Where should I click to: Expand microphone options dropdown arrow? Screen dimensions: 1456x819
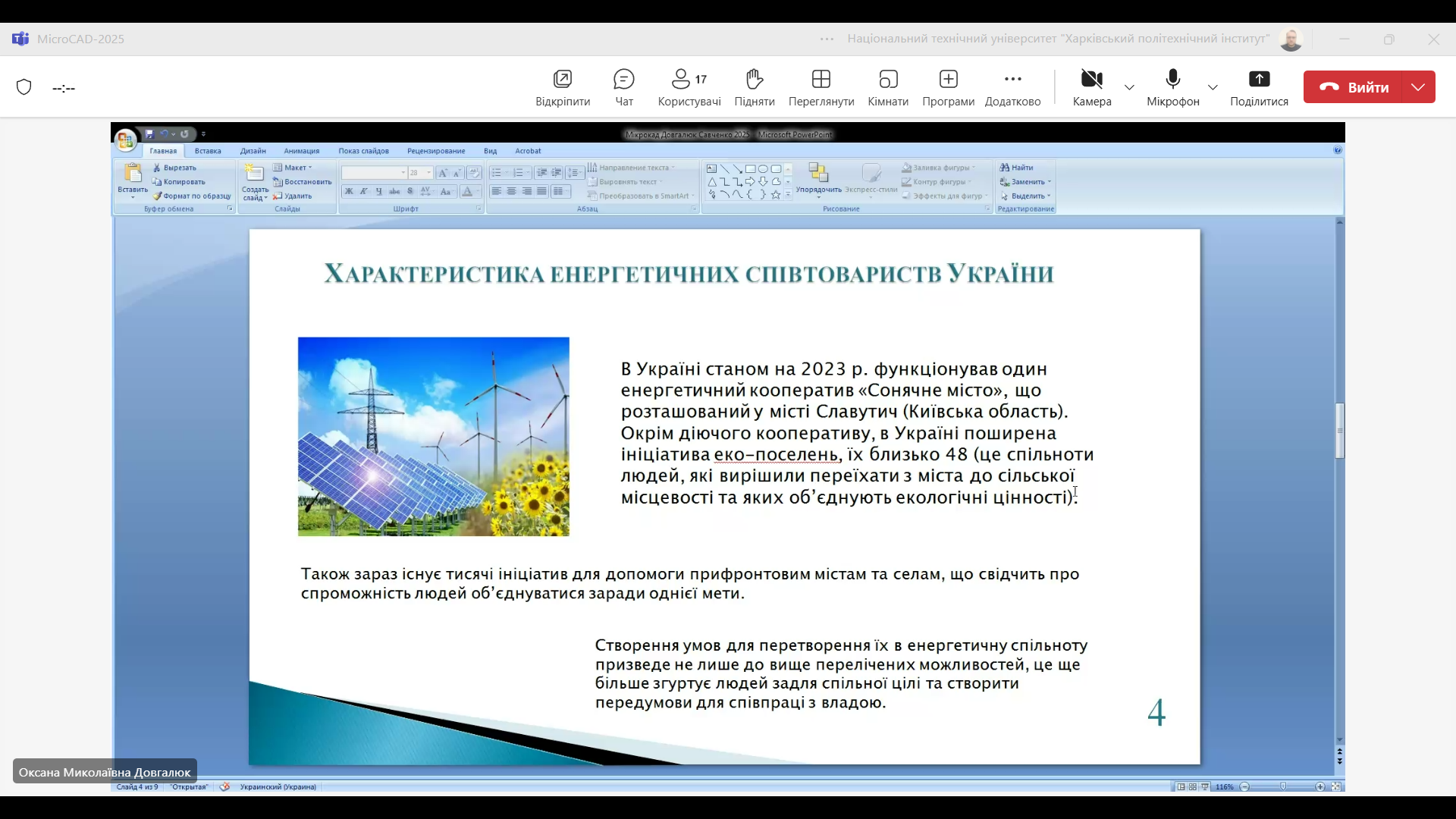pyautogui.click(x=1213, y=87)
